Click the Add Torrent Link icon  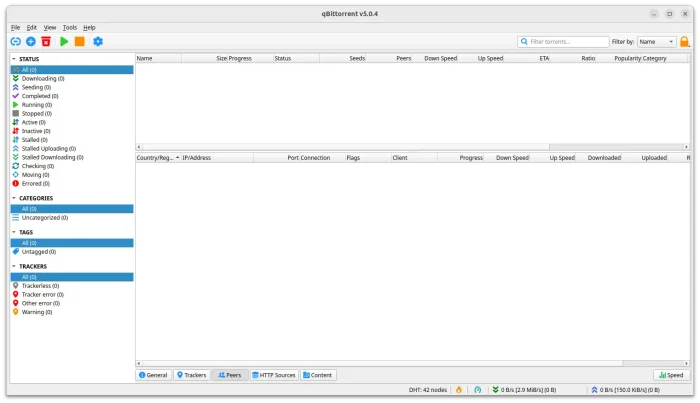(15, 41)
